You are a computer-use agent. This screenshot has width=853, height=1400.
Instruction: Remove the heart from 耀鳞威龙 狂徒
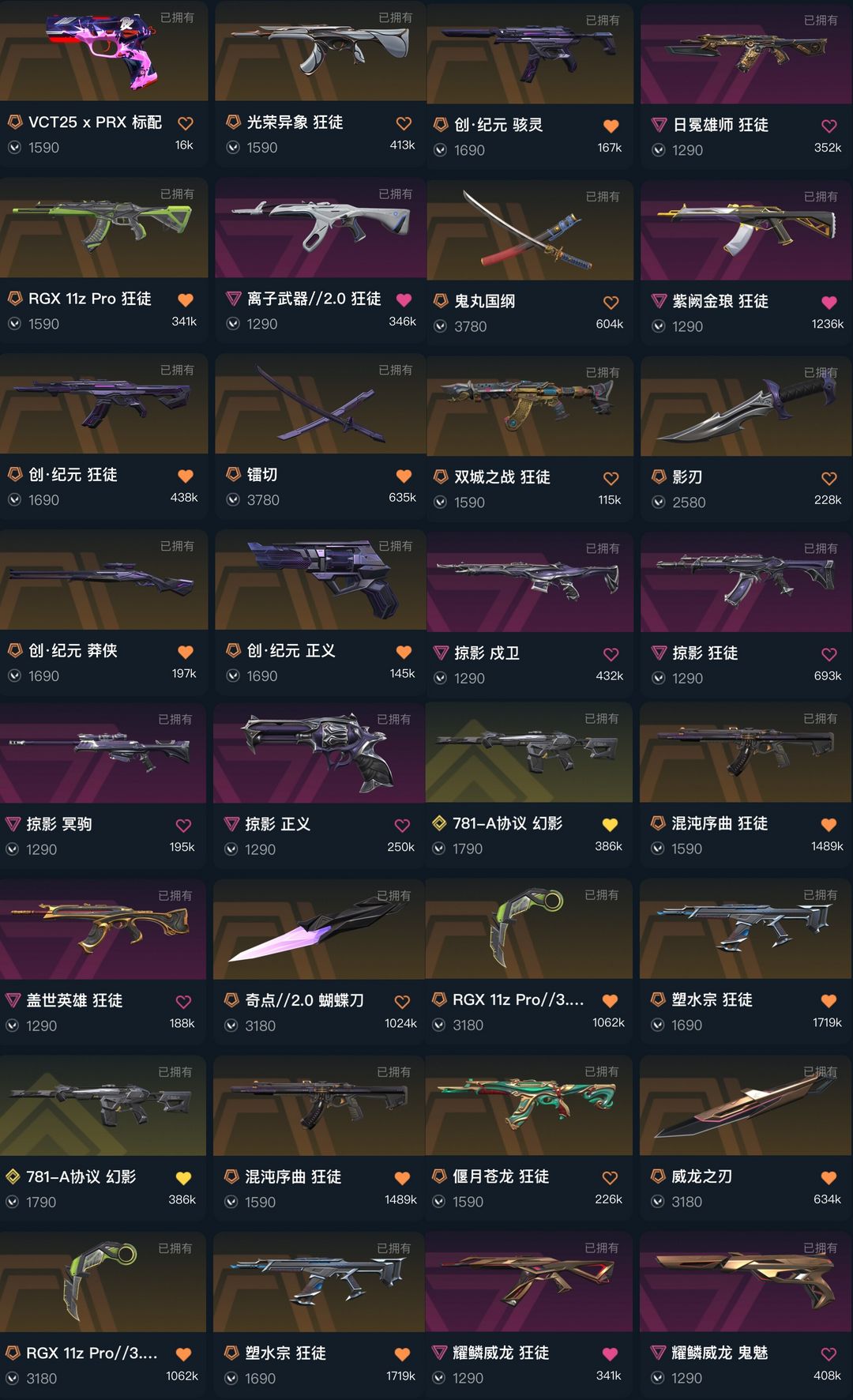coord(610,1353)
